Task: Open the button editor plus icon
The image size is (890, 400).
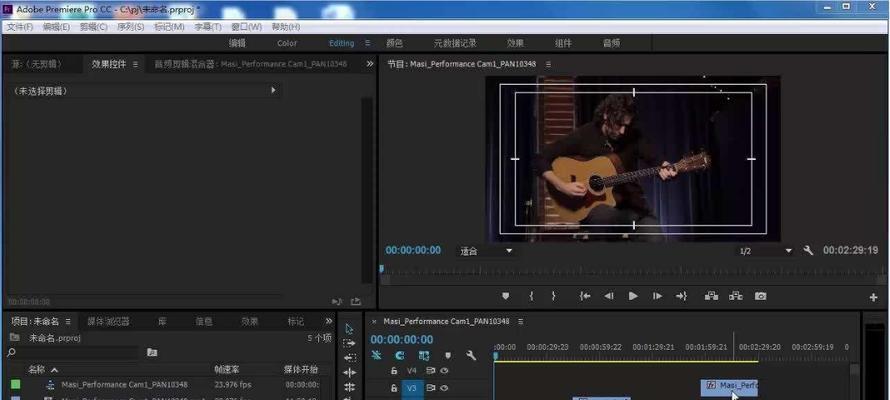Action: (873, 297)
